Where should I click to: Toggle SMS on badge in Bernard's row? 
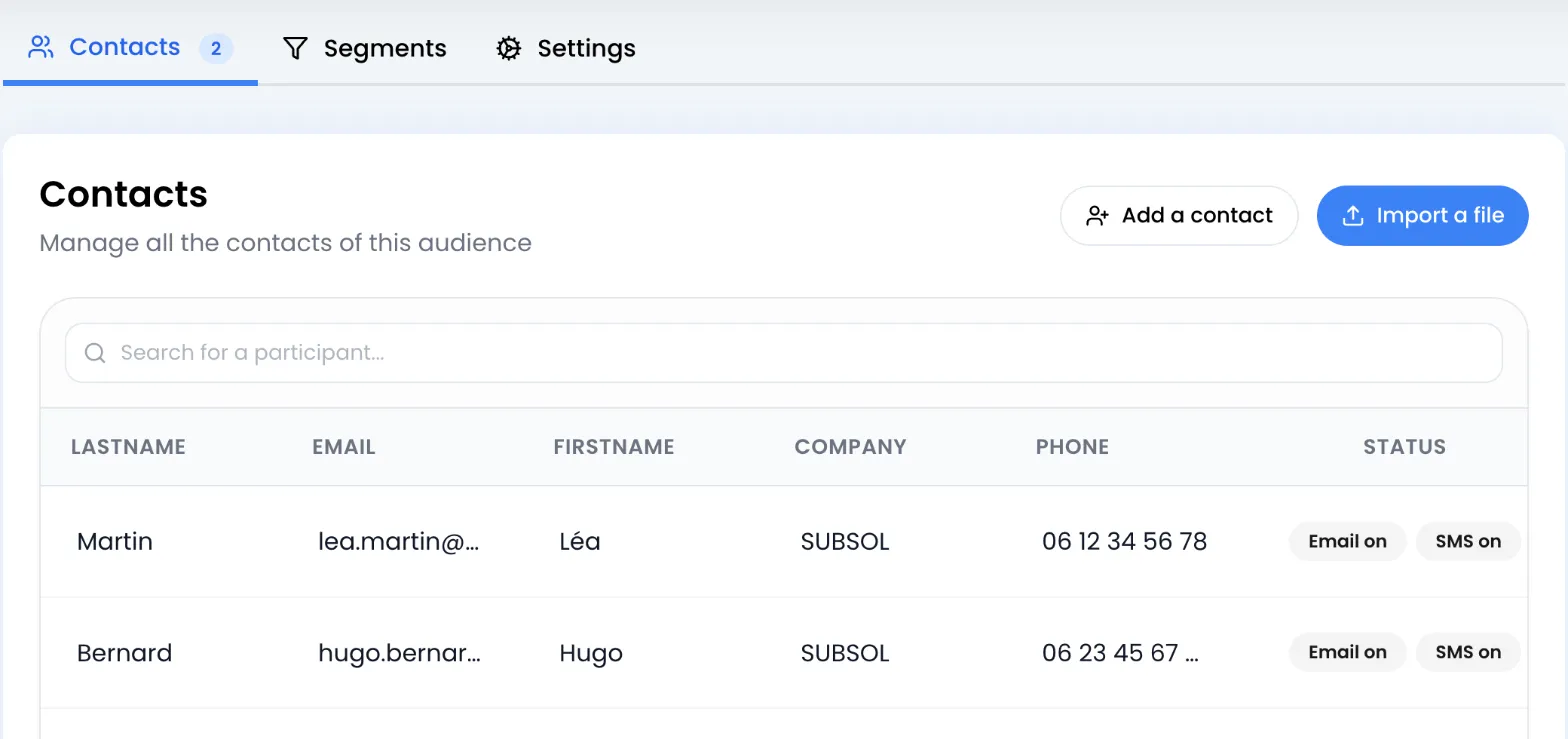[1468, 652]
